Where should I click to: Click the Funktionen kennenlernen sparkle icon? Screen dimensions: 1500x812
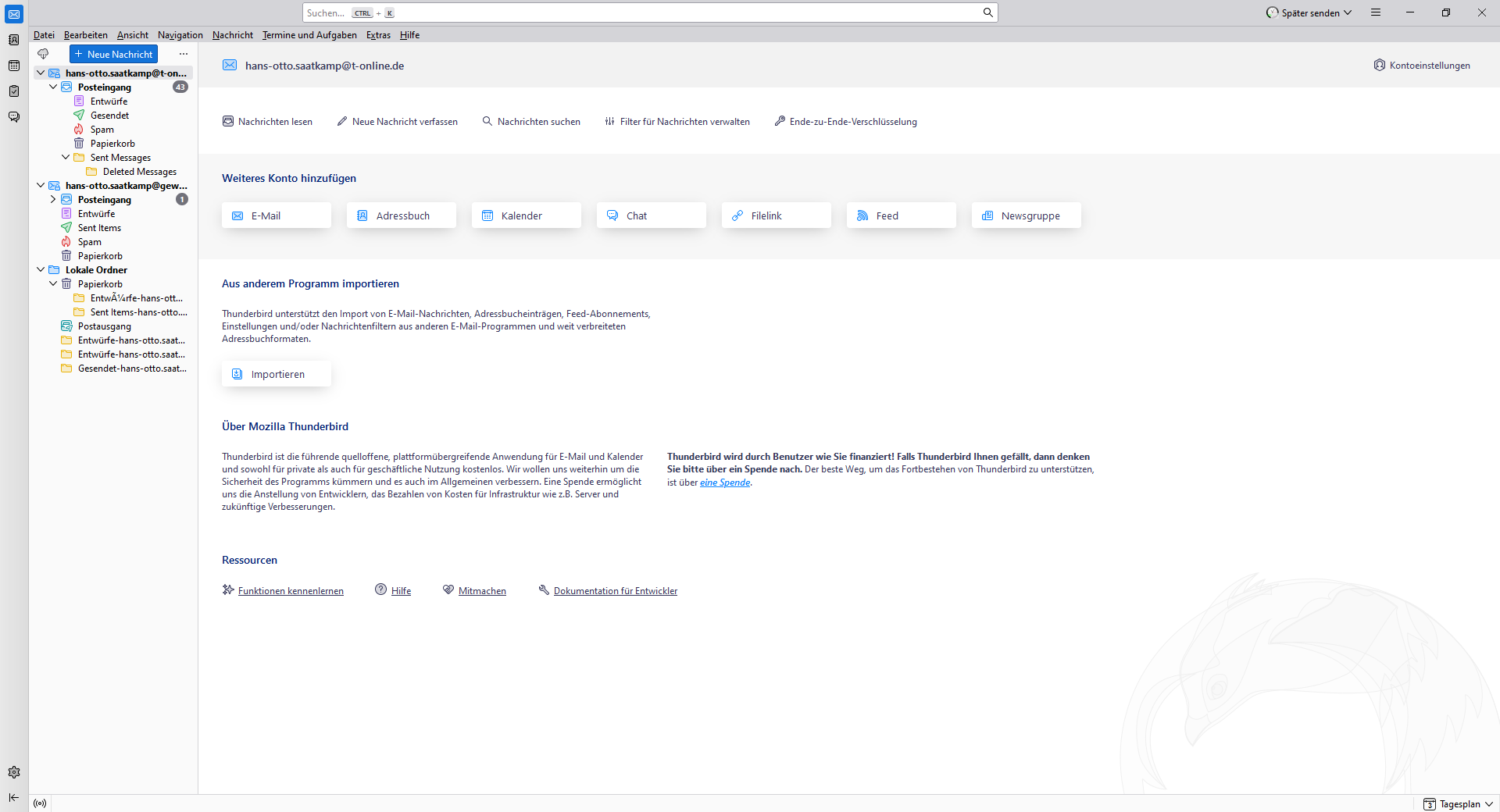[228, 590]
